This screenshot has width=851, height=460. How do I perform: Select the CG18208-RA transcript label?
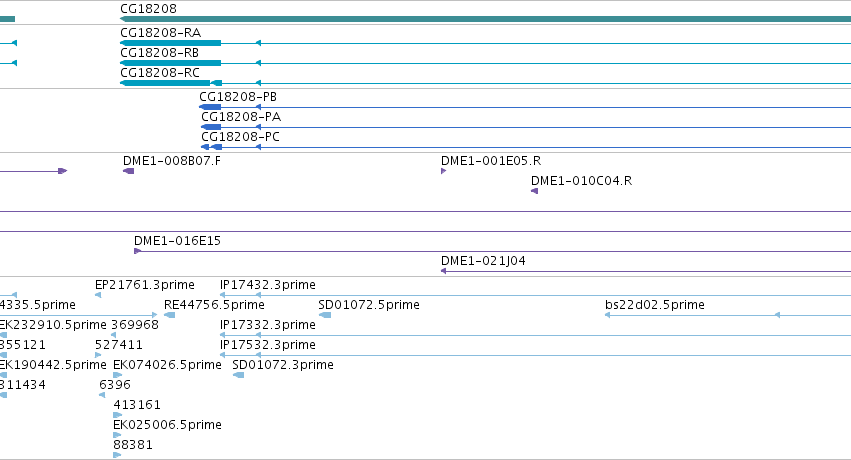click(x=161, y=33)
